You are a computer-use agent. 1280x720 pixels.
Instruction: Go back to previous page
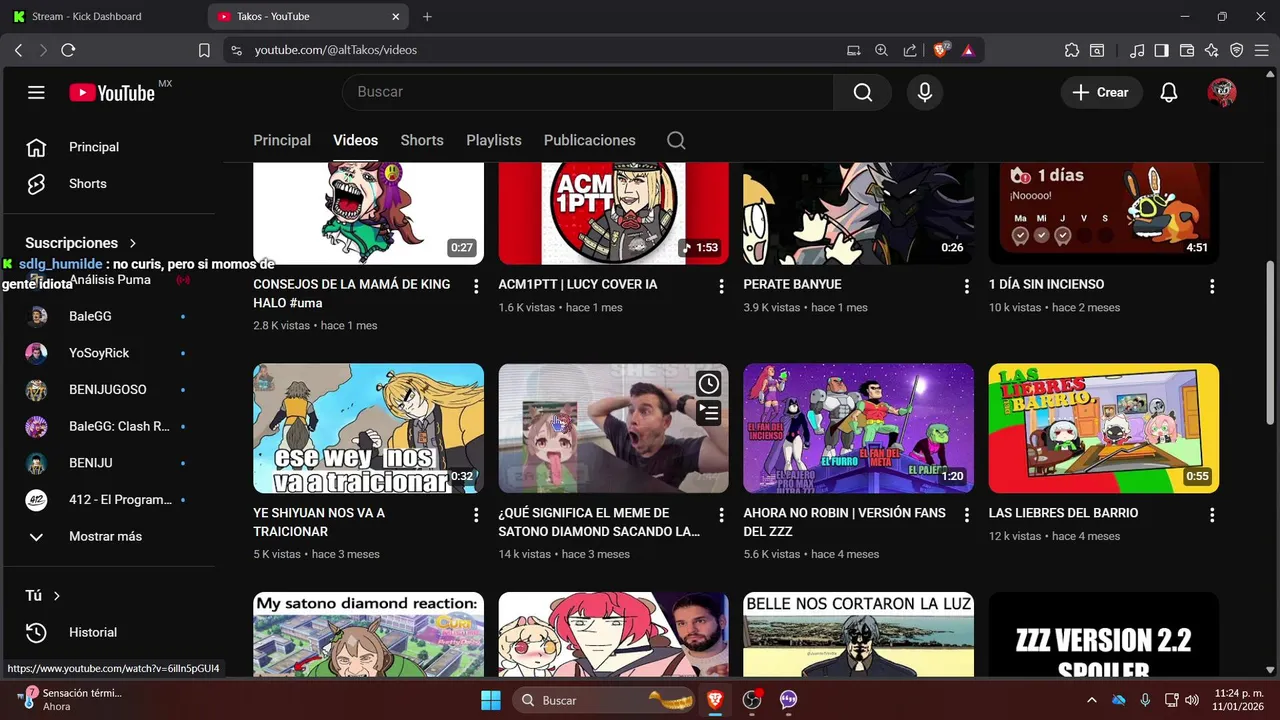point(18,50)
